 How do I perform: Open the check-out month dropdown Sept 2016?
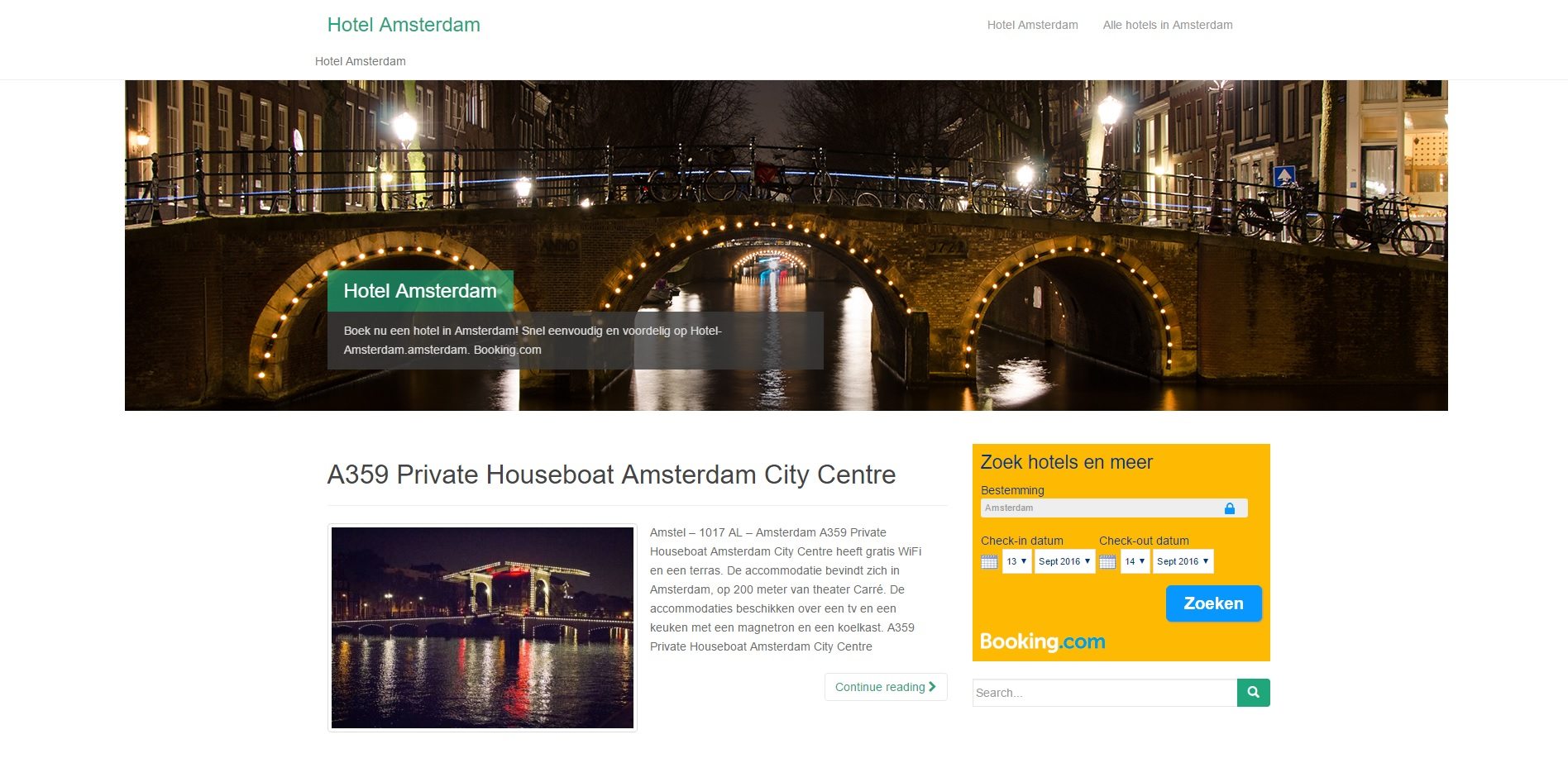click(1183, 561)
